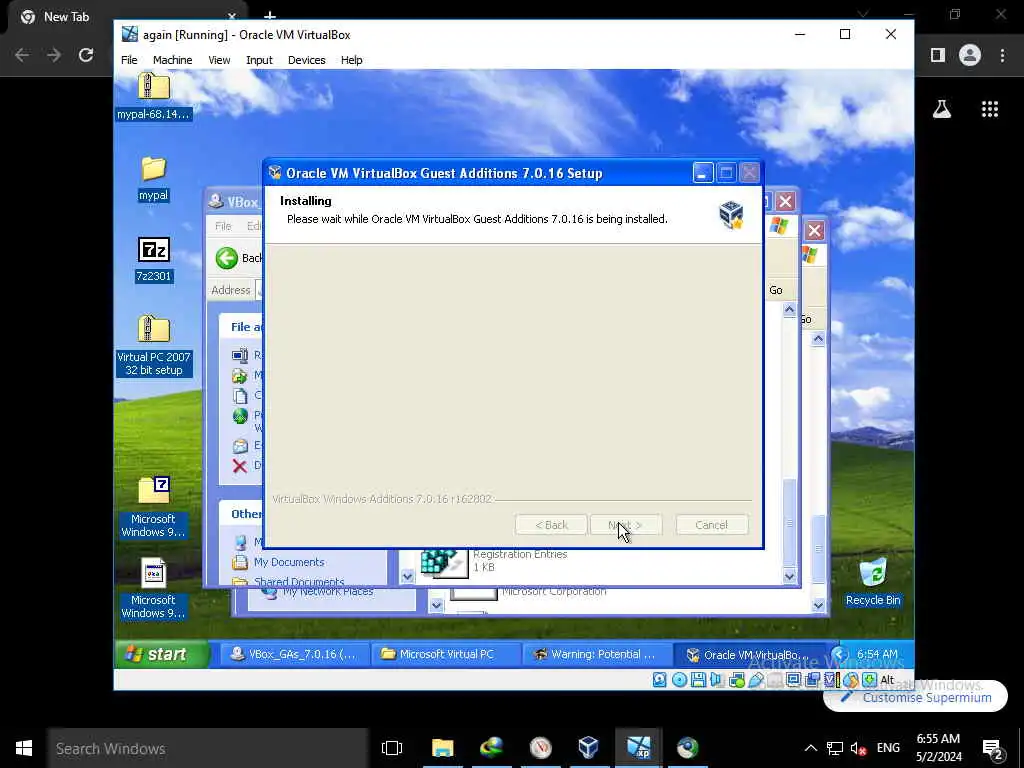Click the compass icon on host taskbar
Image resolution: width=1024 pixels, height=768 pixels.
click(x=540, y=748)
